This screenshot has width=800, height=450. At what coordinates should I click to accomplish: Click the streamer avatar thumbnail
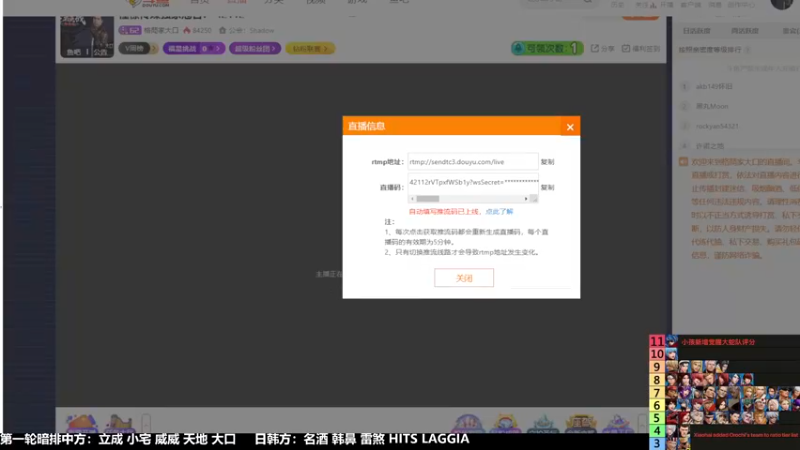[87, 36]
